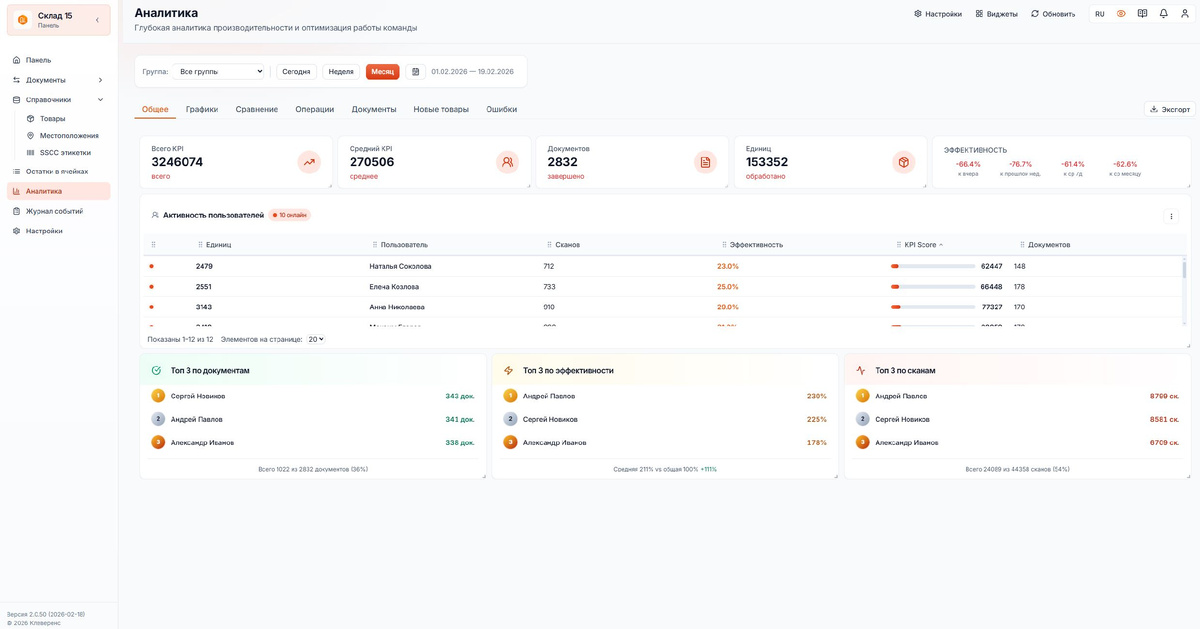Click the KPI progress bar for Елена Козлова
Image resolution: width=1200 pixels, height=629 pixels.
coord(933,287)
